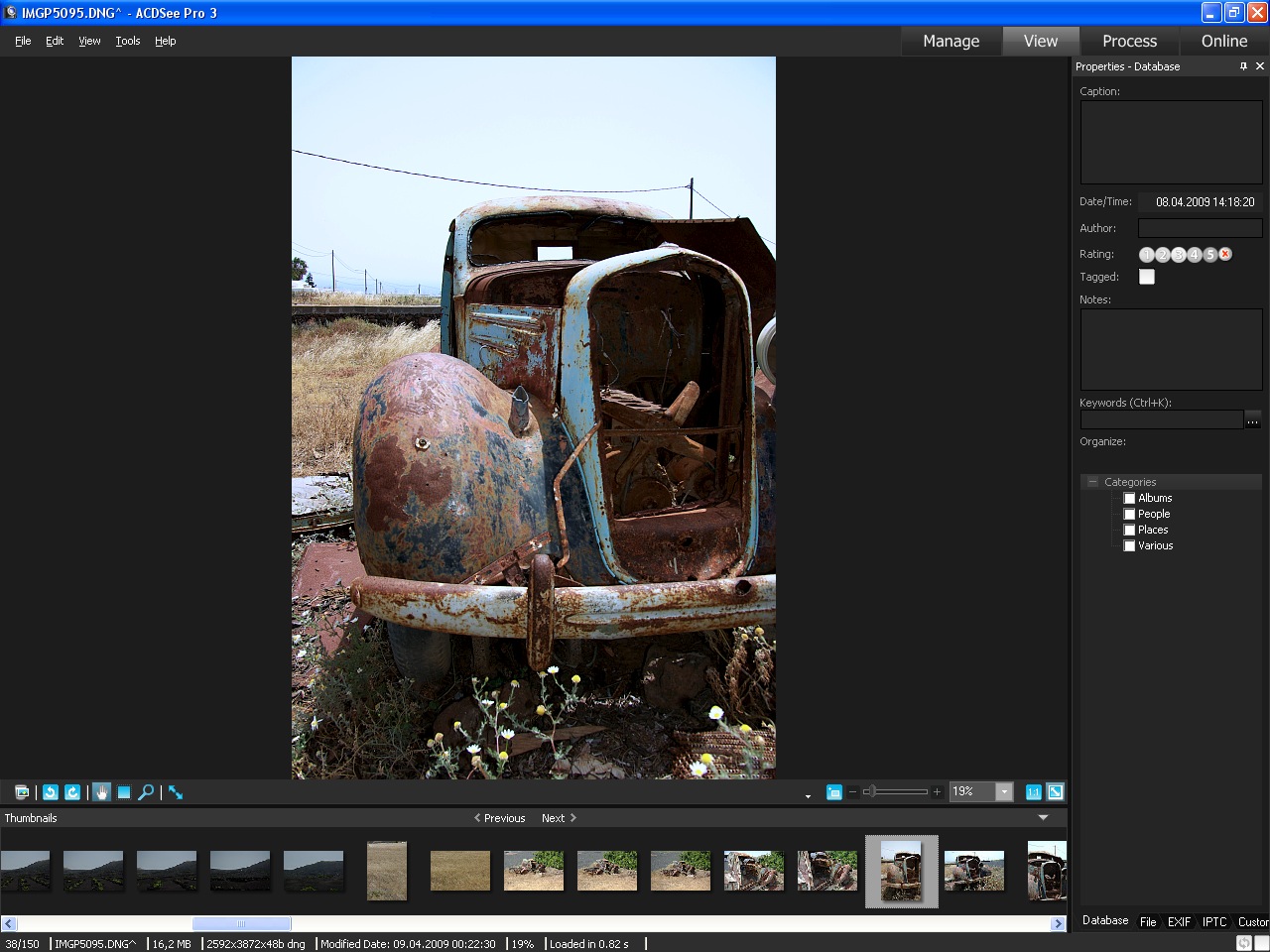Rotate the image counterclockwise
1270x952 pixels.
pos(50,791)
